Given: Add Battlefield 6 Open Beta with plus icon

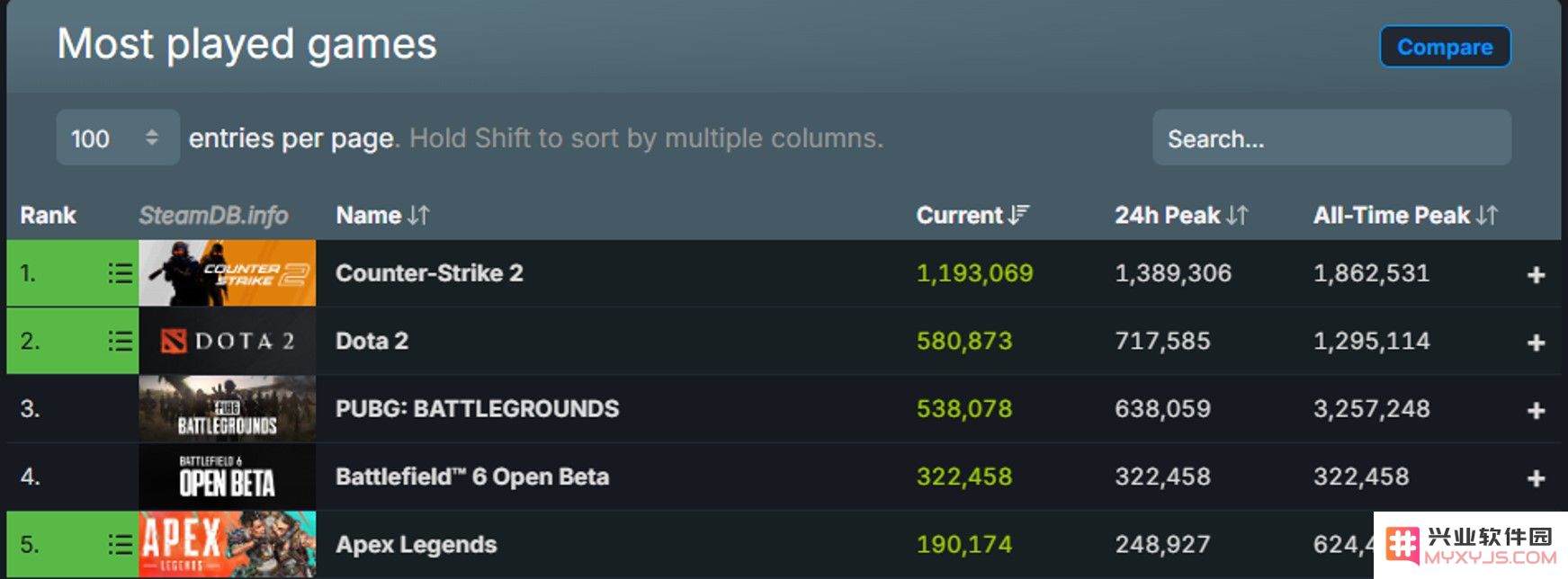Looking at the screenshot, I should click(1536, 478).
